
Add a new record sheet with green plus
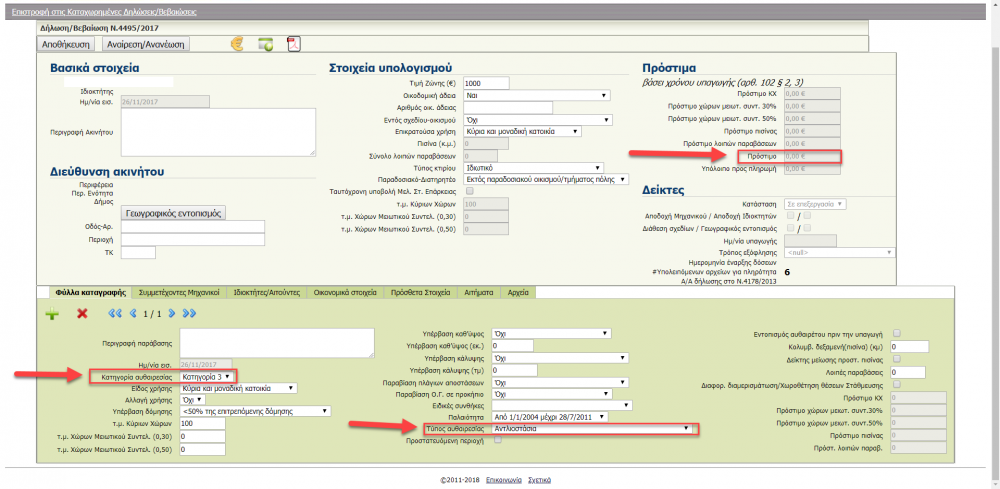pyautogui.click(x=52, y=314)
